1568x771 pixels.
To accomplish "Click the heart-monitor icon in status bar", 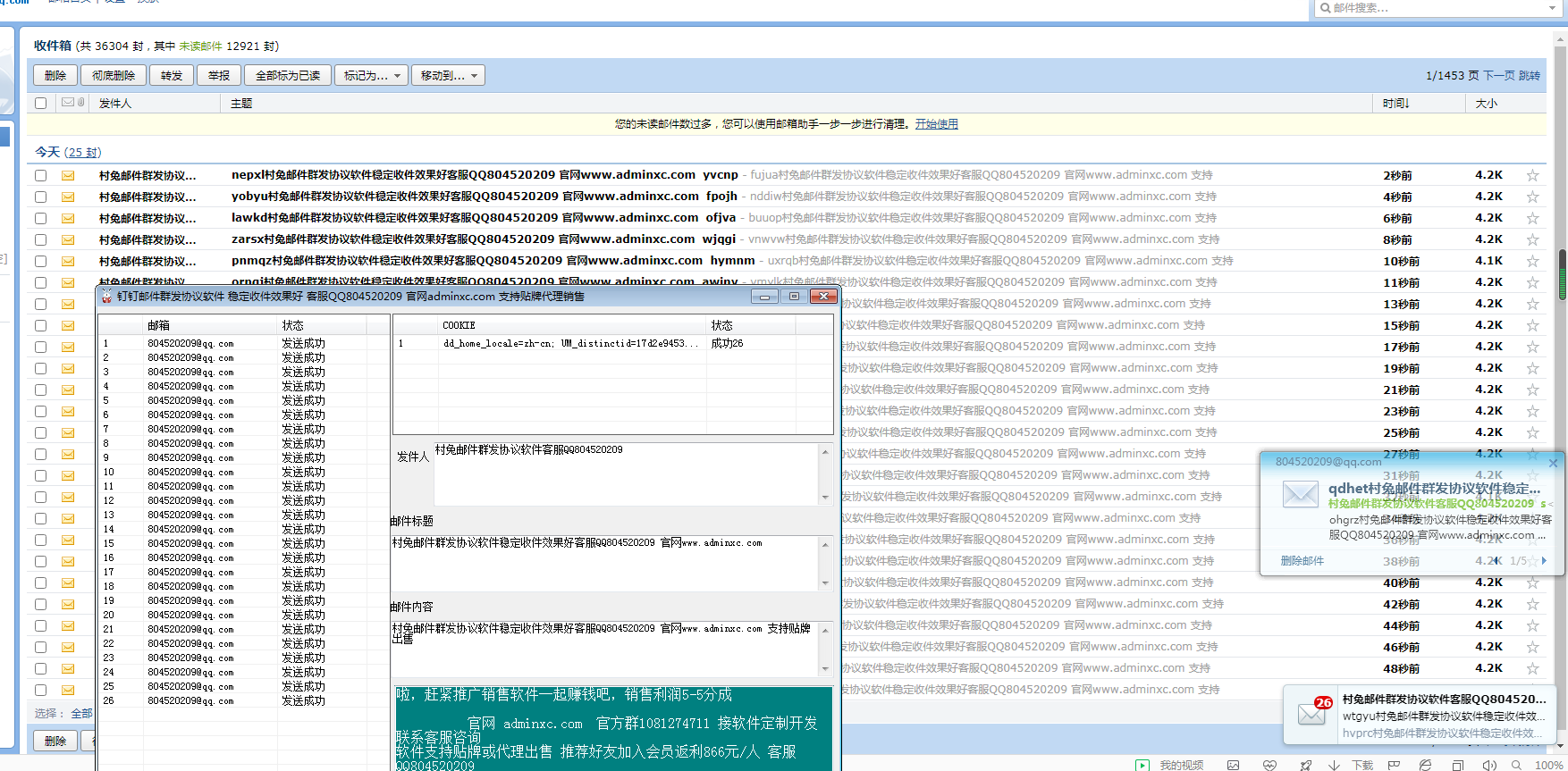I will [1269, 765].
